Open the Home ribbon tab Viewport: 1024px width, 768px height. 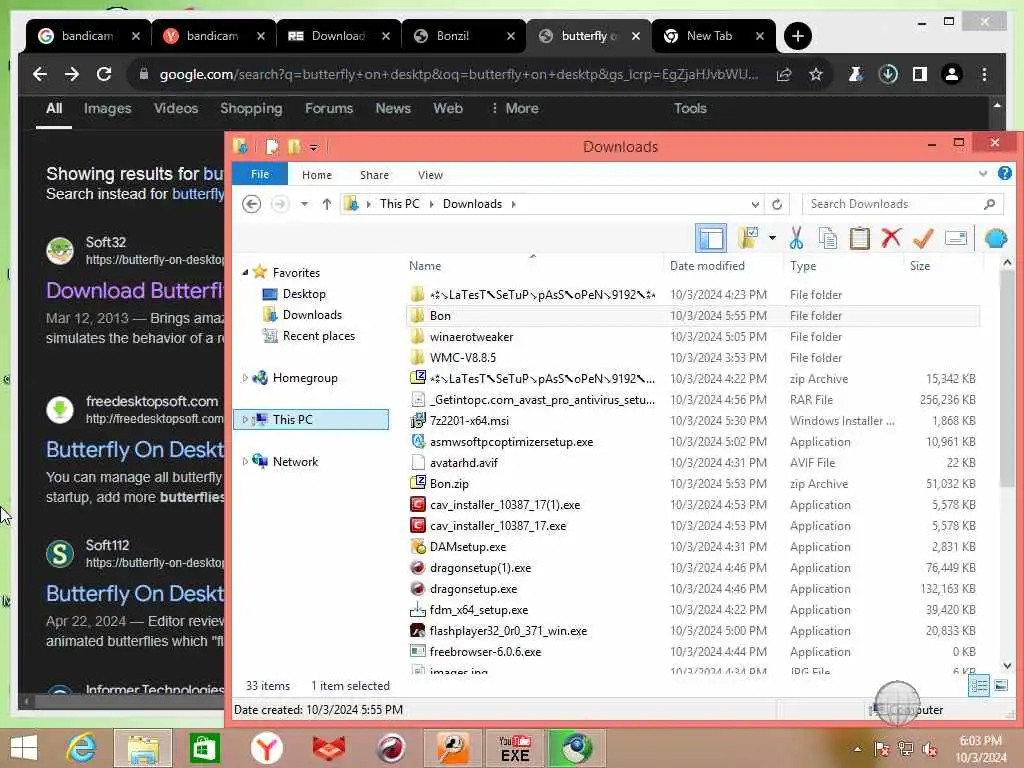317,175
